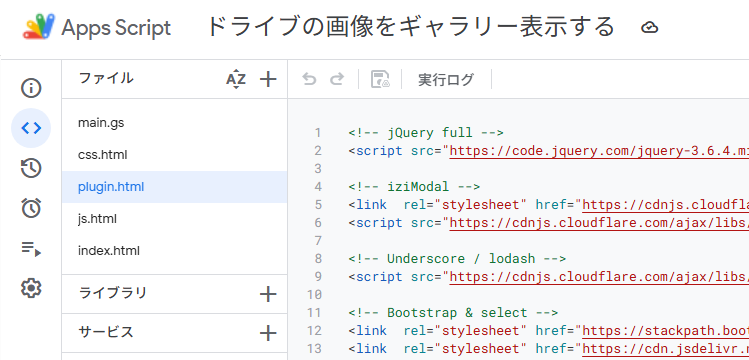Viewport: 749px width, 360px height.
Task: Click the undo arrow in editor toolbar
Action: 309,79
